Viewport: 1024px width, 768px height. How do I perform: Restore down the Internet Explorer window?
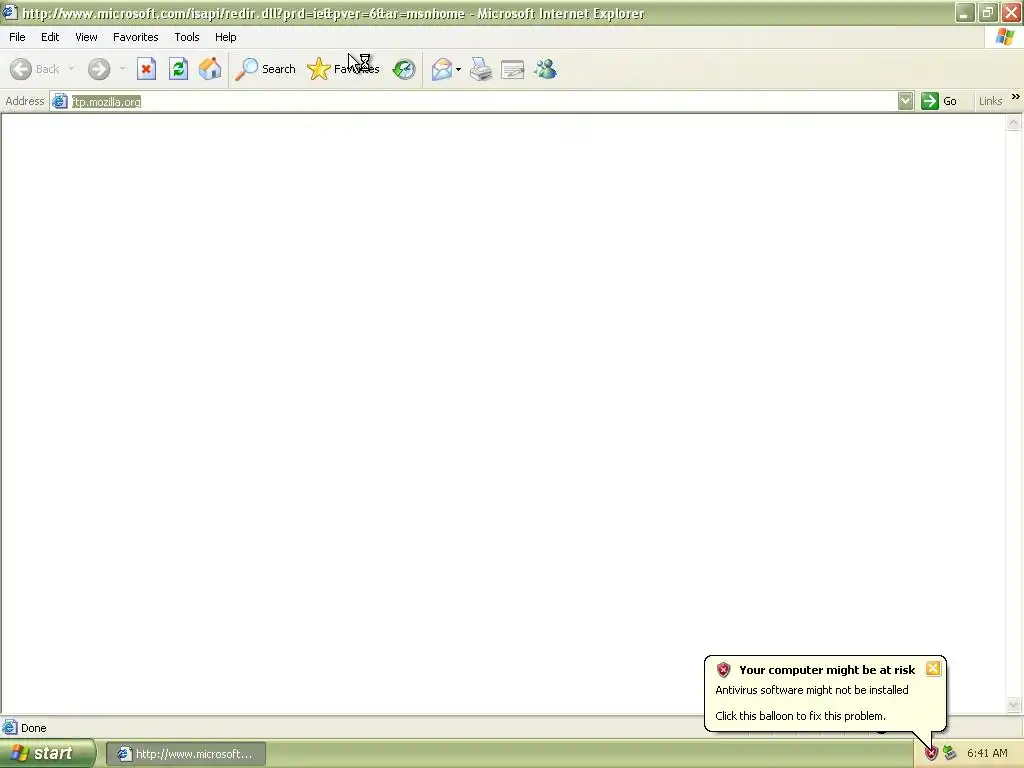pos(988,12)
